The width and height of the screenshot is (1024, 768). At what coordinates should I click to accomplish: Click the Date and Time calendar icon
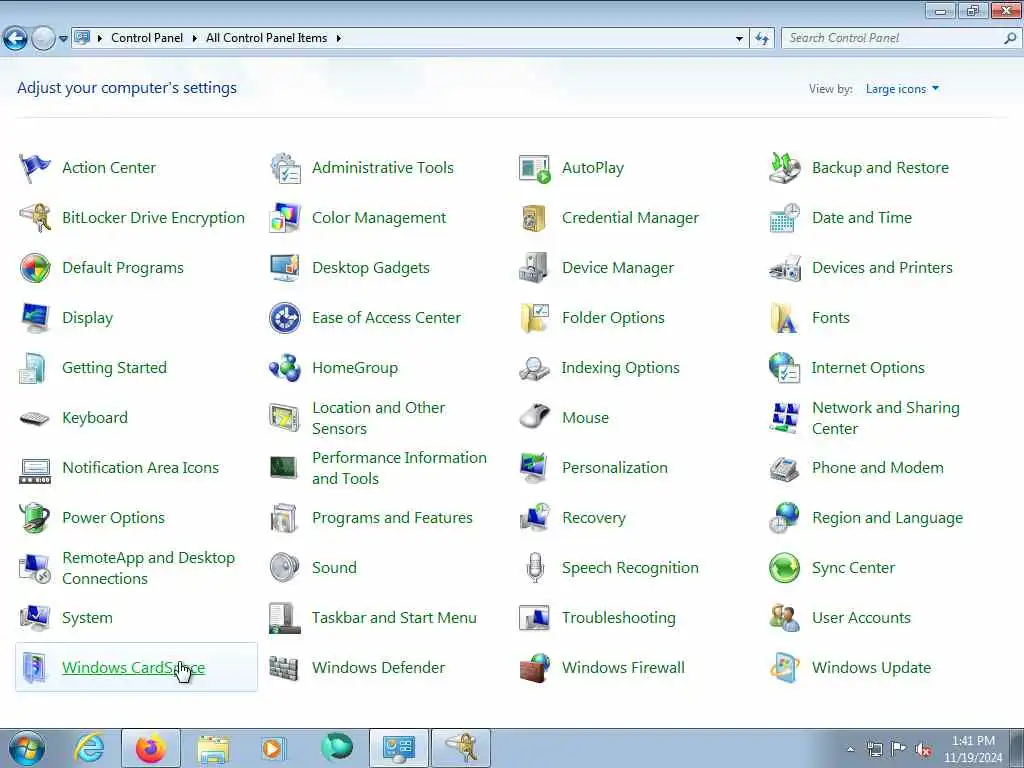pos(784,217)
